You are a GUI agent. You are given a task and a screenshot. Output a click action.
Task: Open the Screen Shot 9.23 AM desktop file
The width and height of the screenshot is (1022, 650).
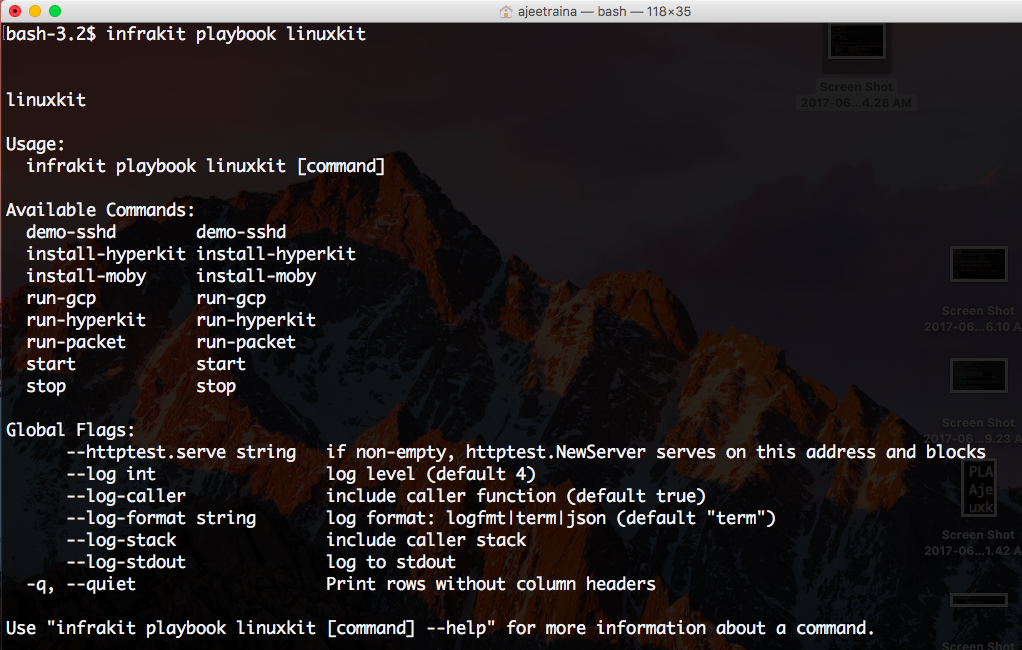pos(977,376)
